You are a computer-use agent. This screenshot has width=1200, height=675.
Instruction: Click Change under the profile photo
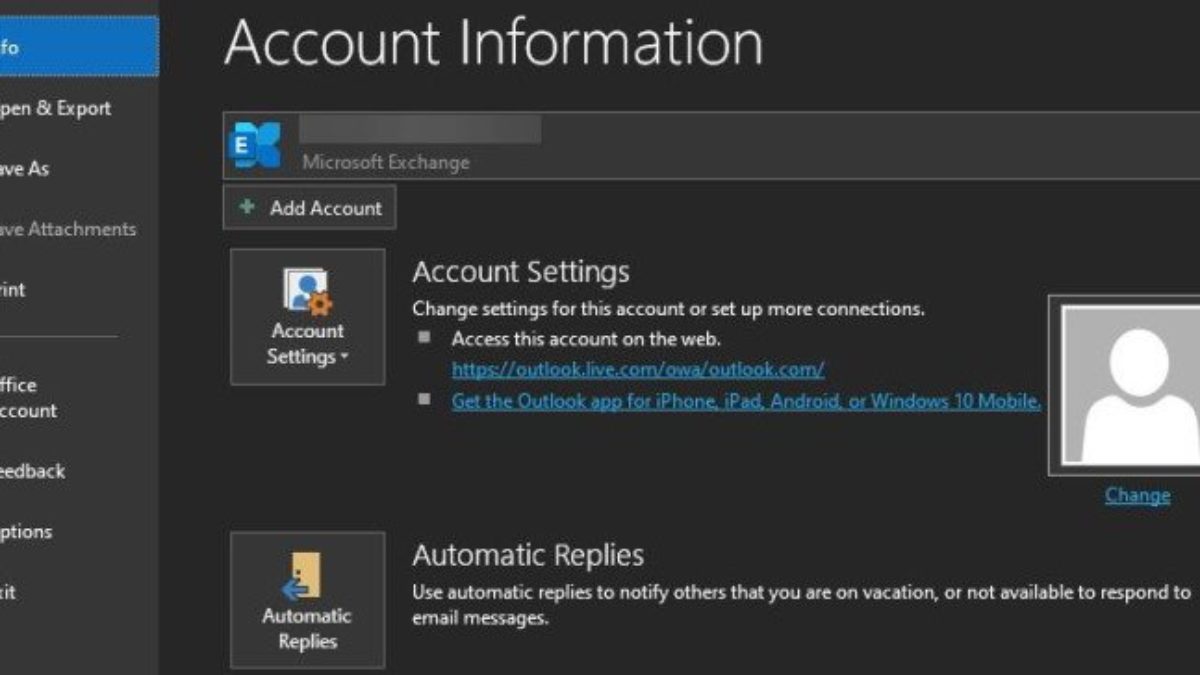pyautogui.click(x=1137, y=495)
